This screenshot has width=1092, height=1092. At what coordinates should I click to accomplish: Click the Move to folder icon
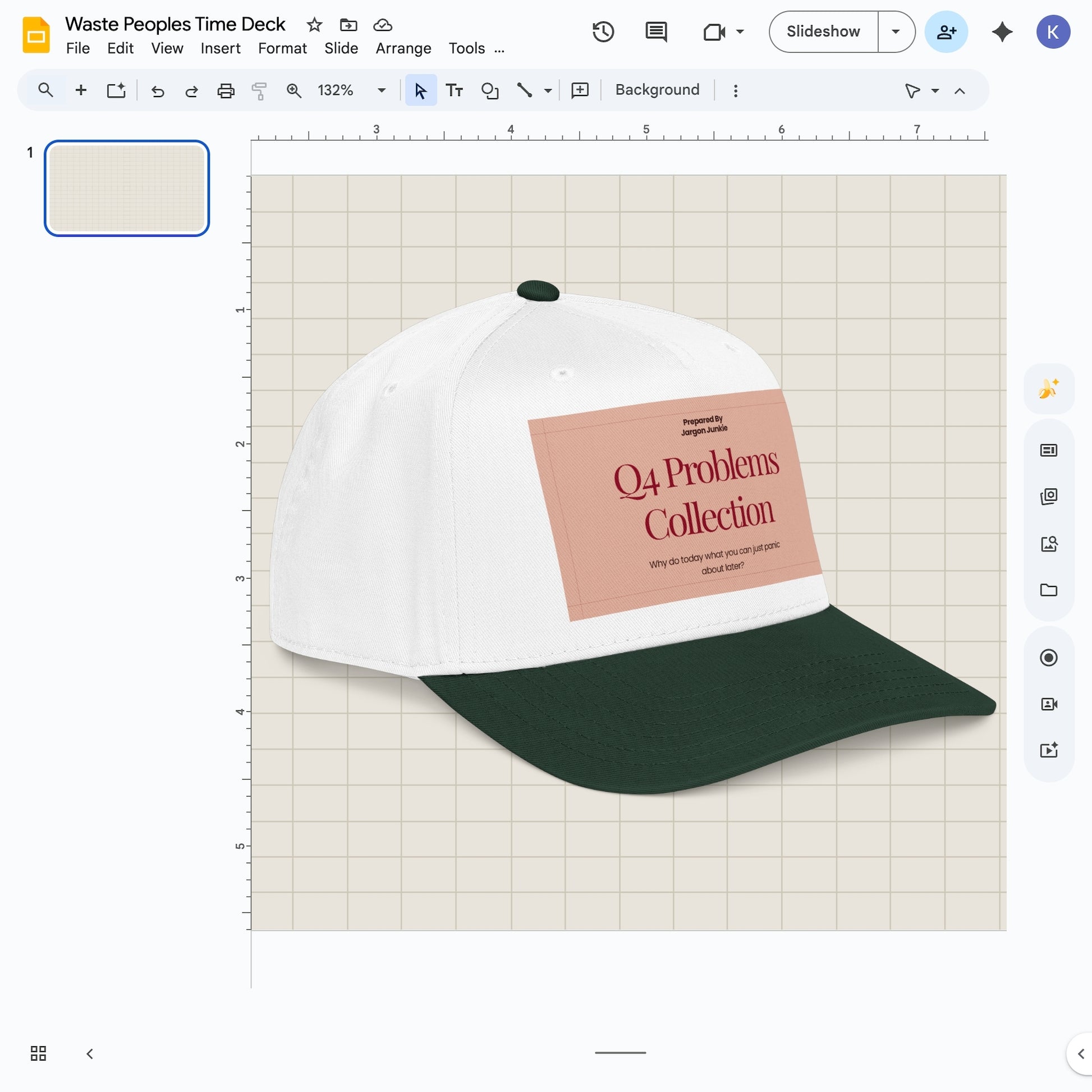pyautogui.click(x=348, y=25)
